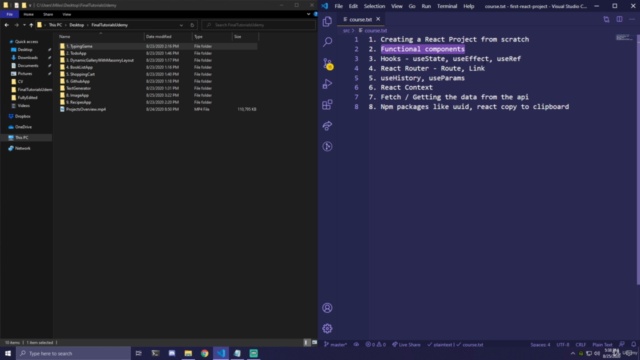Open the Accounts icon in VS Code
The image size is (640, 360).
click(327, 308)
